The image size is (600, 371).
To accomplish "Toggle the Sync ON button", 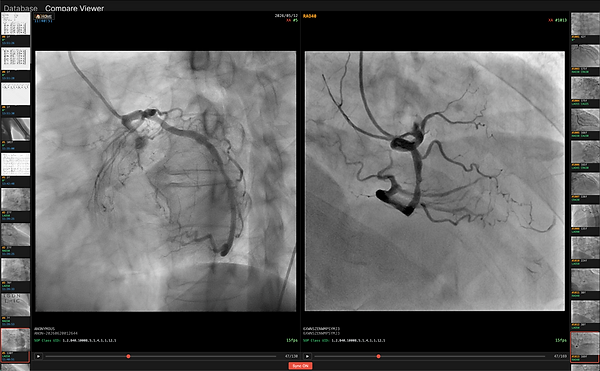I will coord(300,366).
